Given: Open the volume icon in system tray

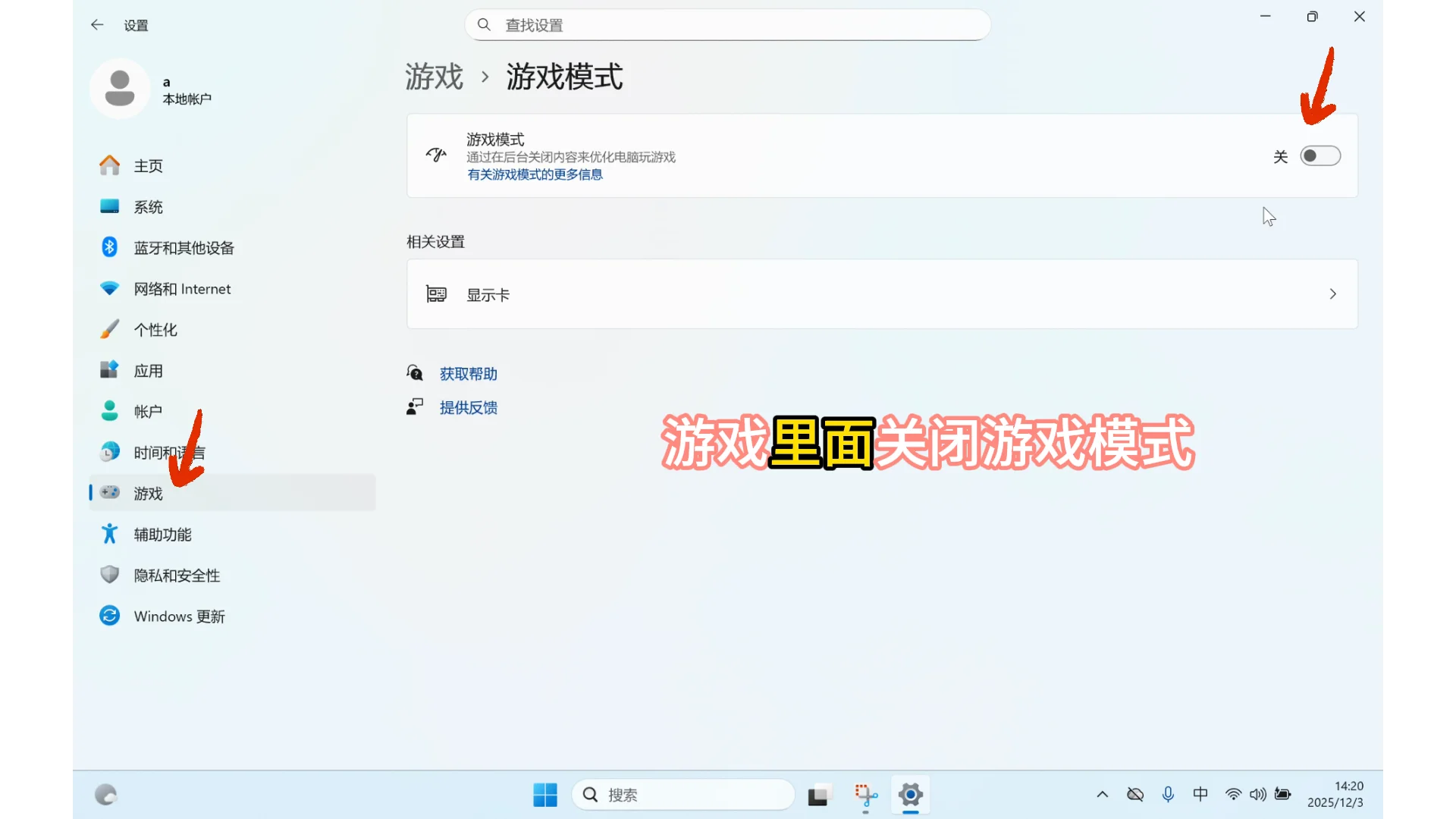Looking at the screenshot, I should point(1257,795).
